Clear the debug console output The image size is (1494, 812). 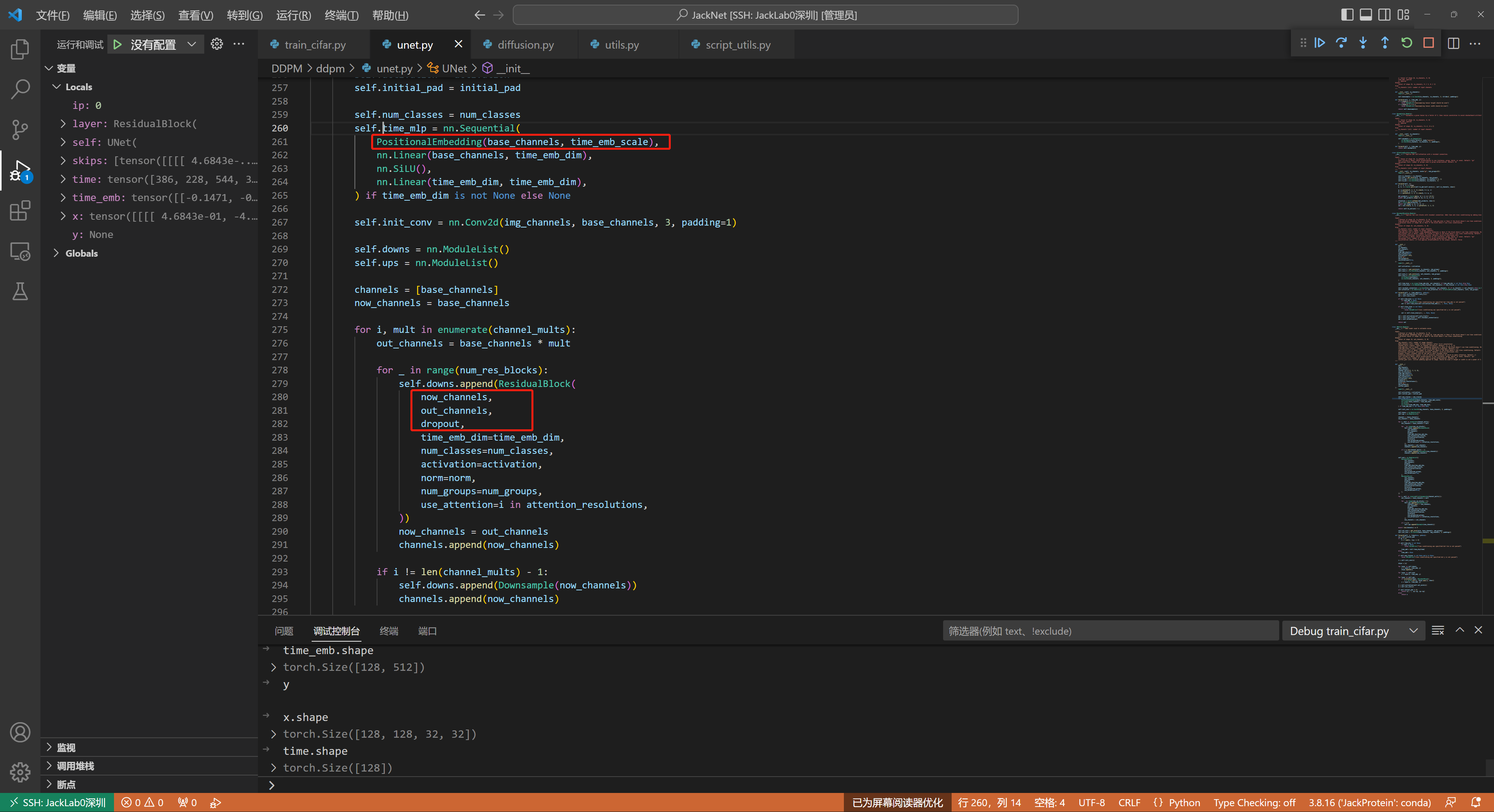click(1438, 631)
